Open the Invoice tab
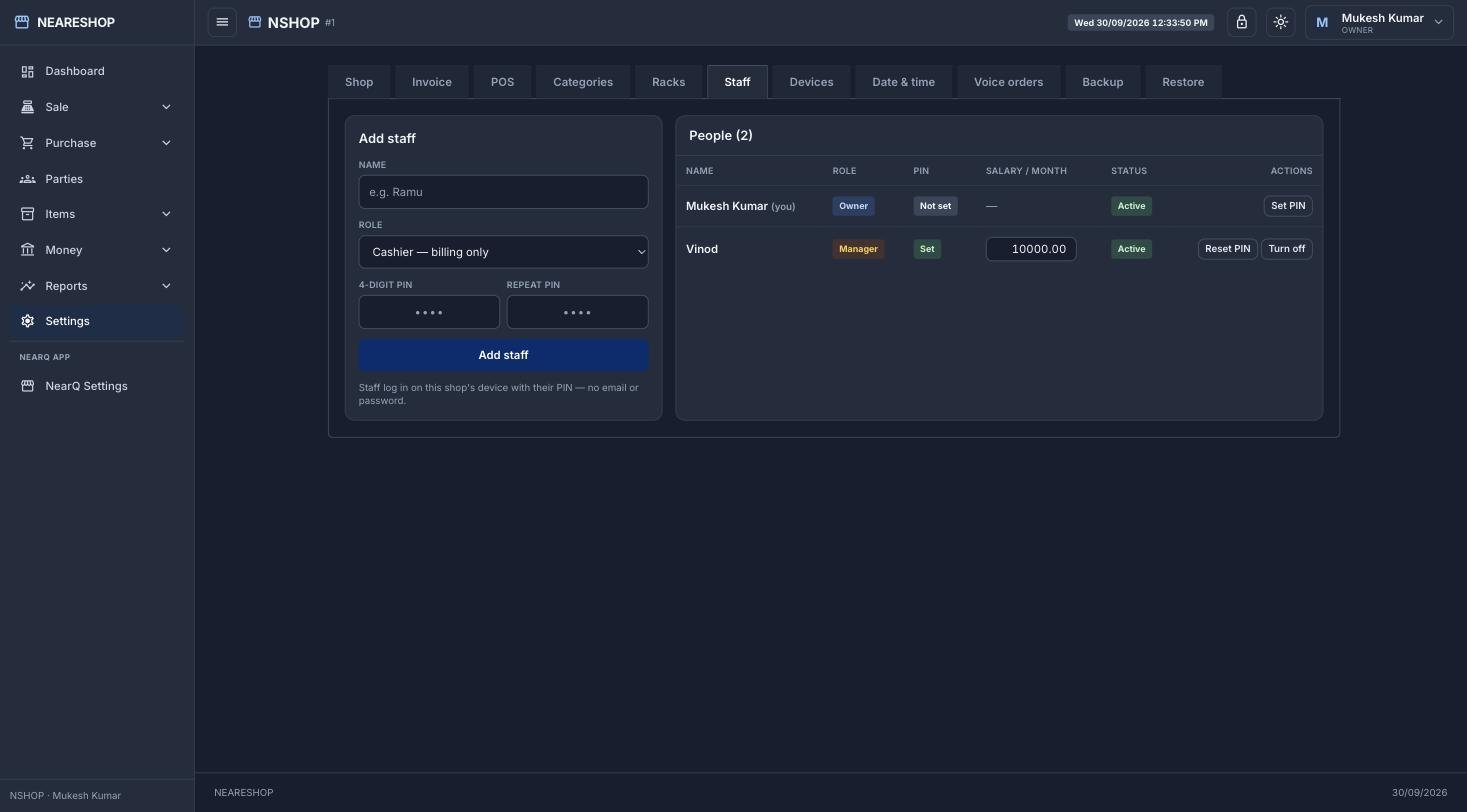 432,82
